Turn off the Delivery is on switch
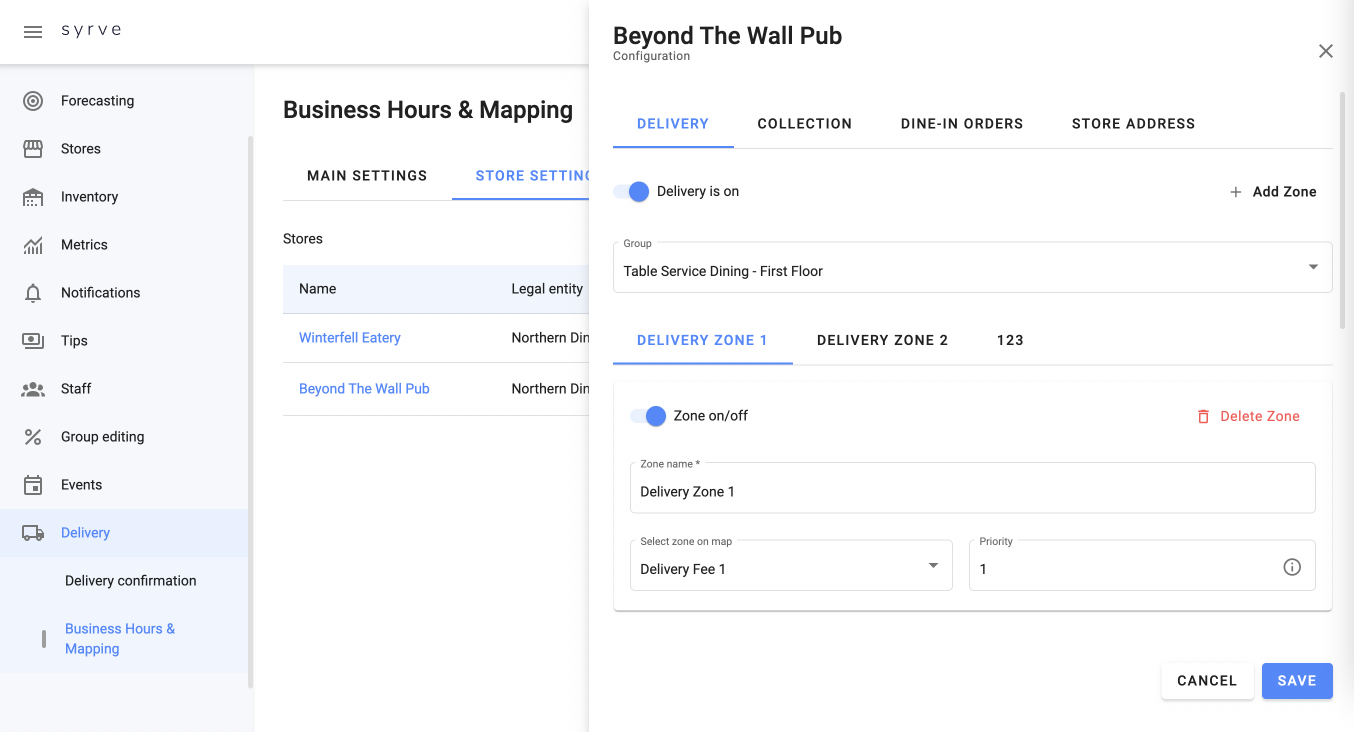The image size is (1354, 732). pyautogui.click(x=632, y=192)
